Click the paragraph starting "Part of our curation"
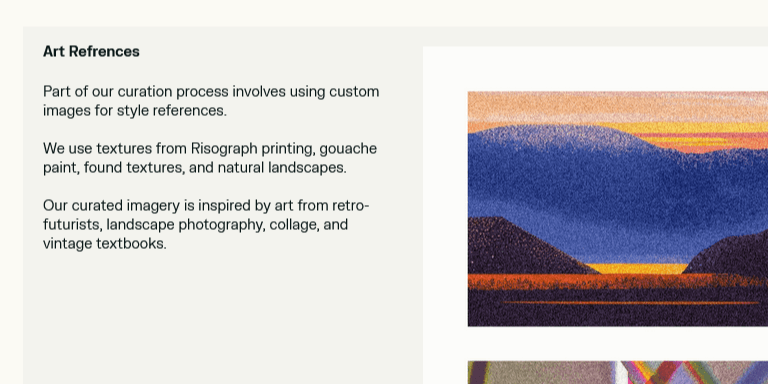The height and width of the screenshot is (384, 768). (211, 101)
